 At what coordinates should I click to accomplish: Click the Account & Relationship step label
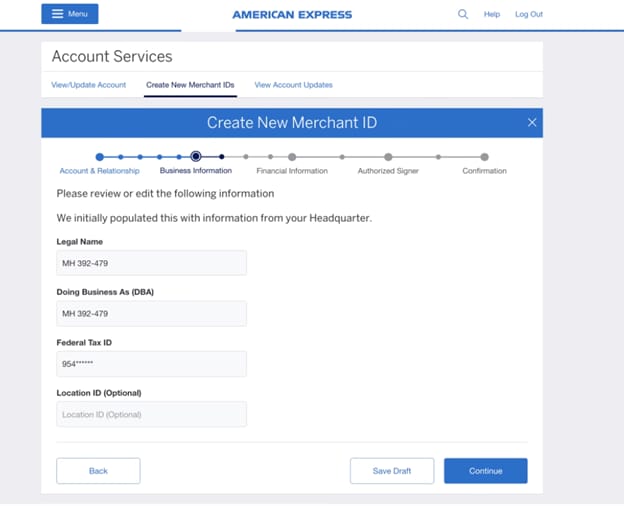click(99, 171)
